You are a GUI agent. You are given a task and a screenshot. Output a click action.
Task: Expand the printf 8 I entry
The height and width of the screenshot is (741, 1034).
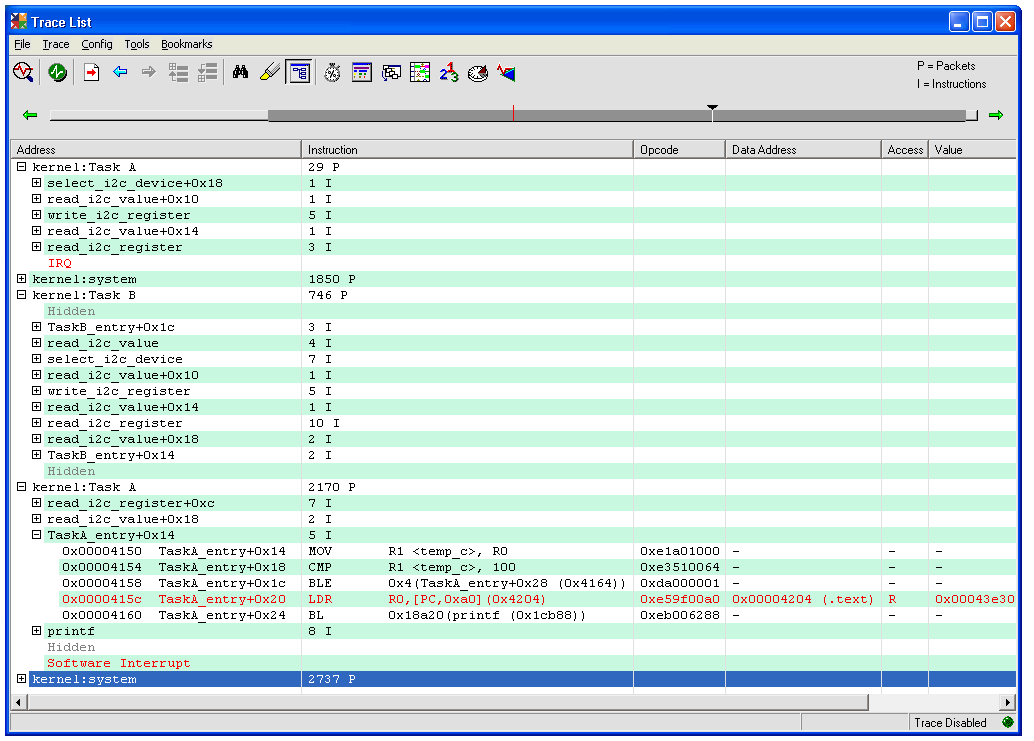coord(37,631)
